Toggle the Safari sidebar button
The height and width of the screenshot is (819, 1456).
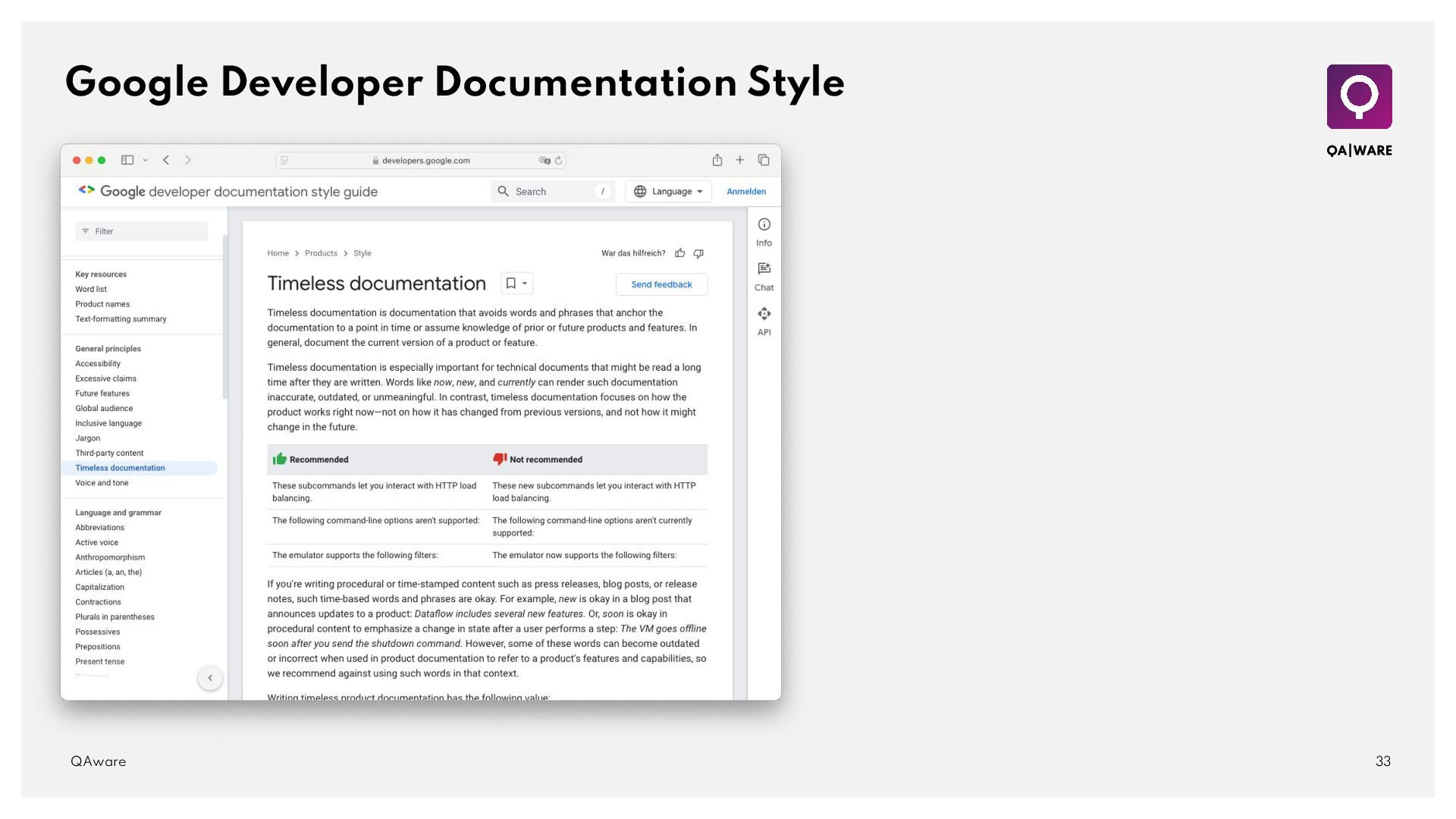click(127, 160)
